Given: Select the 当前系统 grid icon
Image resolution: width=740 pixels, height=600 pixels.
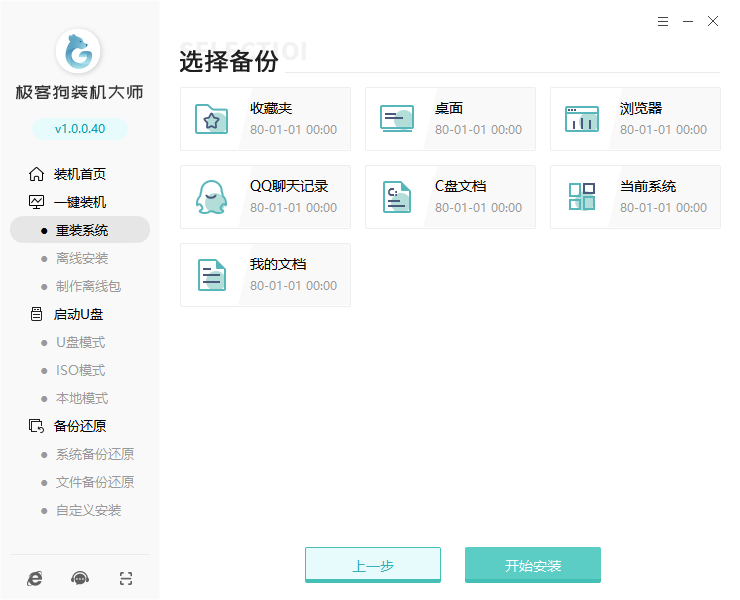Looking at the screenshot, I should pyautogui.click(x=581, y=197).
